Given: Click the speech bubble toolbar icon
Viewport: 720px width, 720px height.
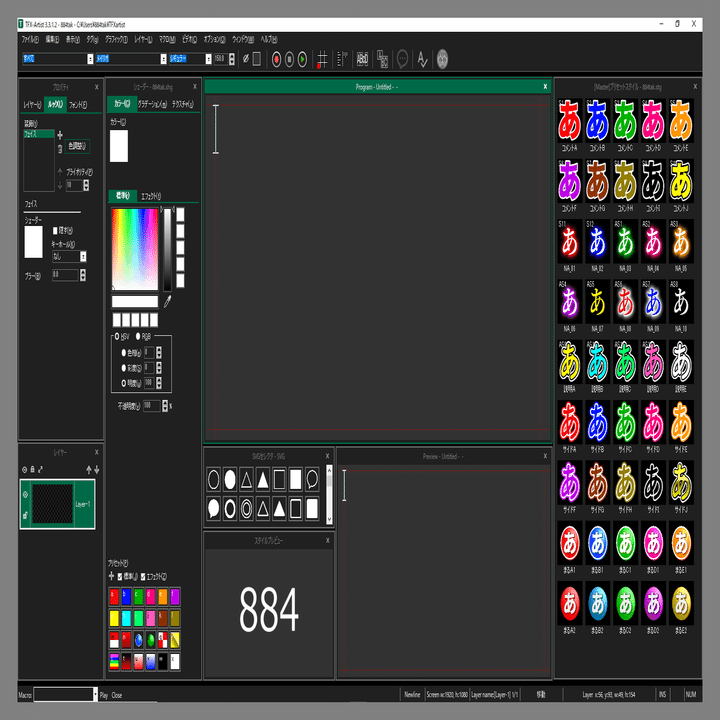Looking at the screenshot, I should point(402,59).
